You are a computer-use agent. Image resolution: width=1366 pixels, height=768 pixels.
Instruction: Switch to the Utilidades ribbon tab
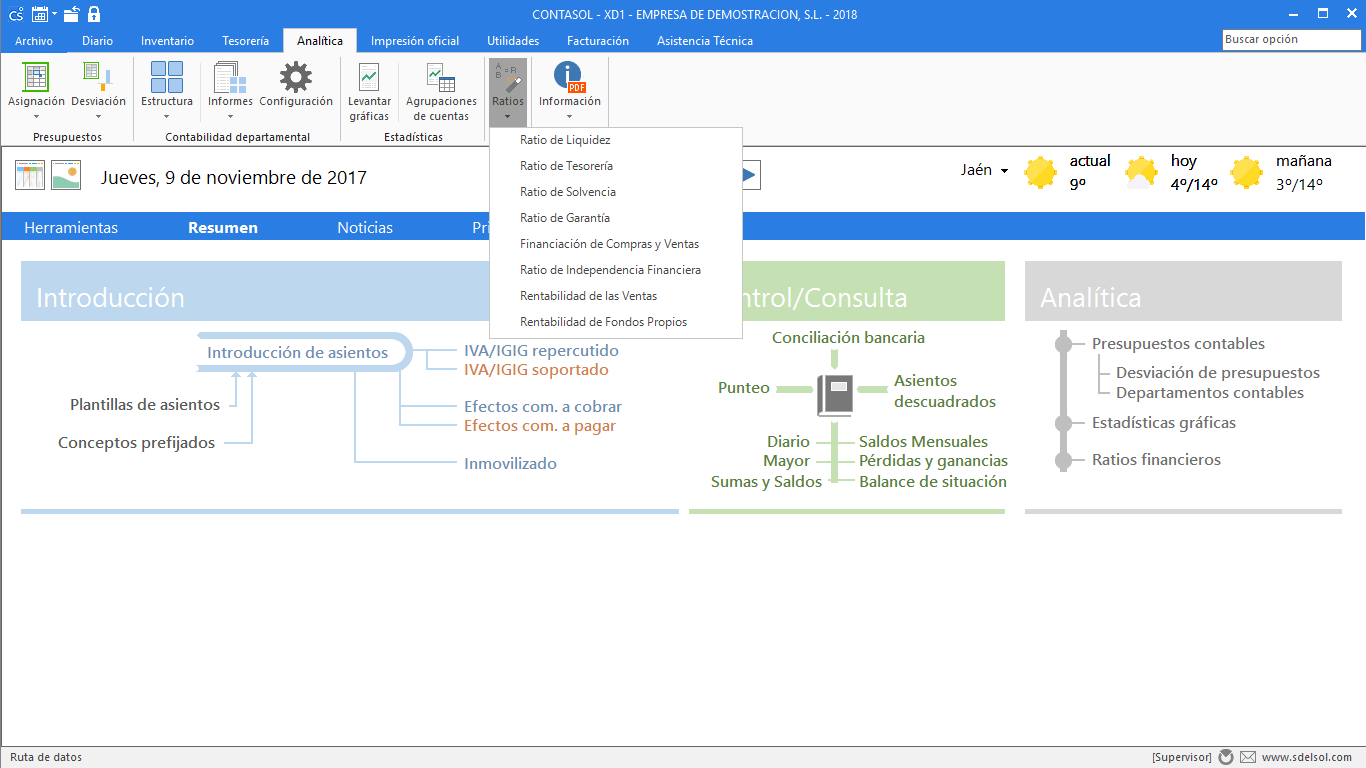[513, 41]
